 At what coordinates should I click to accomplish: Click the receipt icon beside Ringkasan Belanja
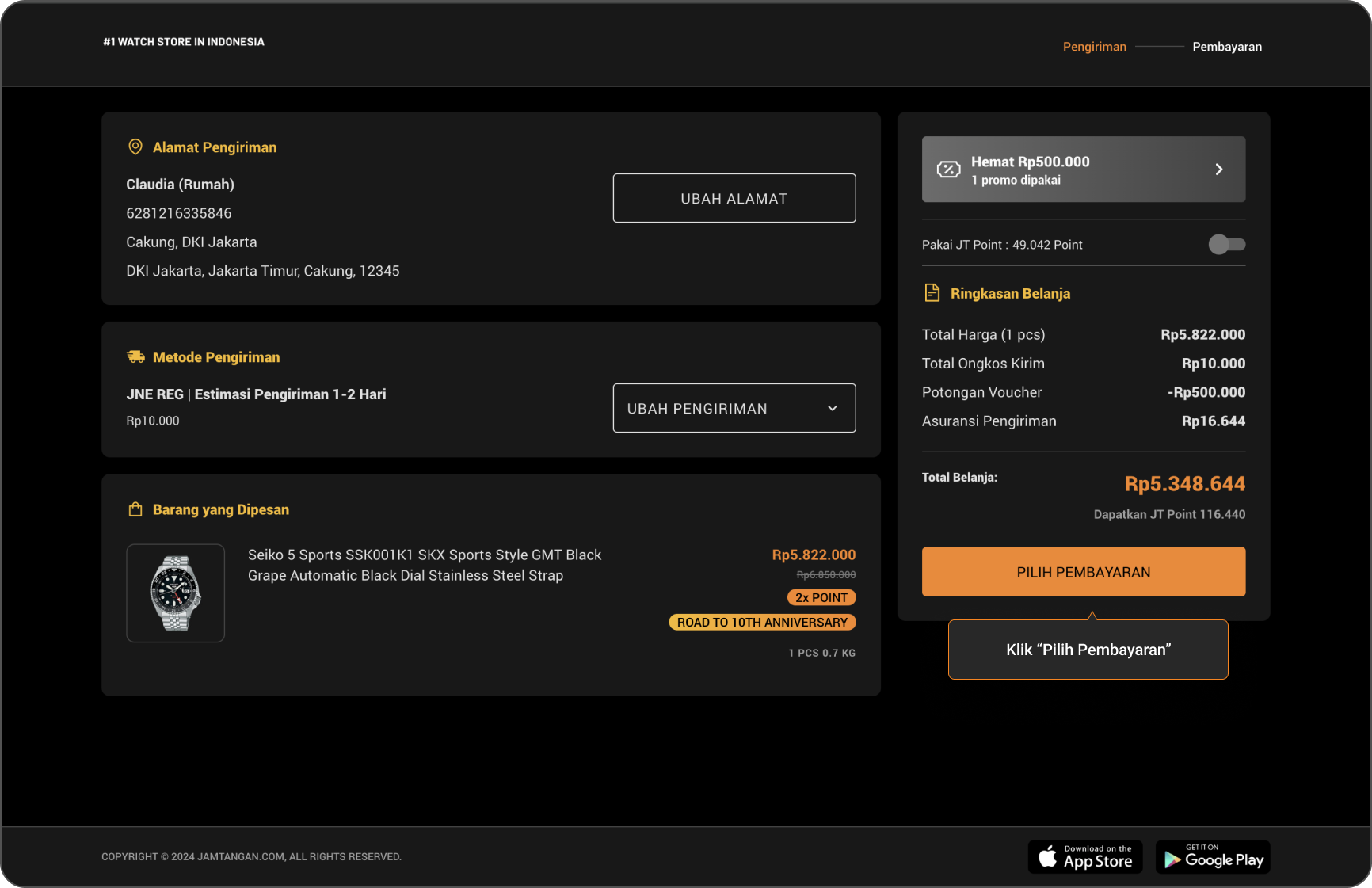pos(932,293)
